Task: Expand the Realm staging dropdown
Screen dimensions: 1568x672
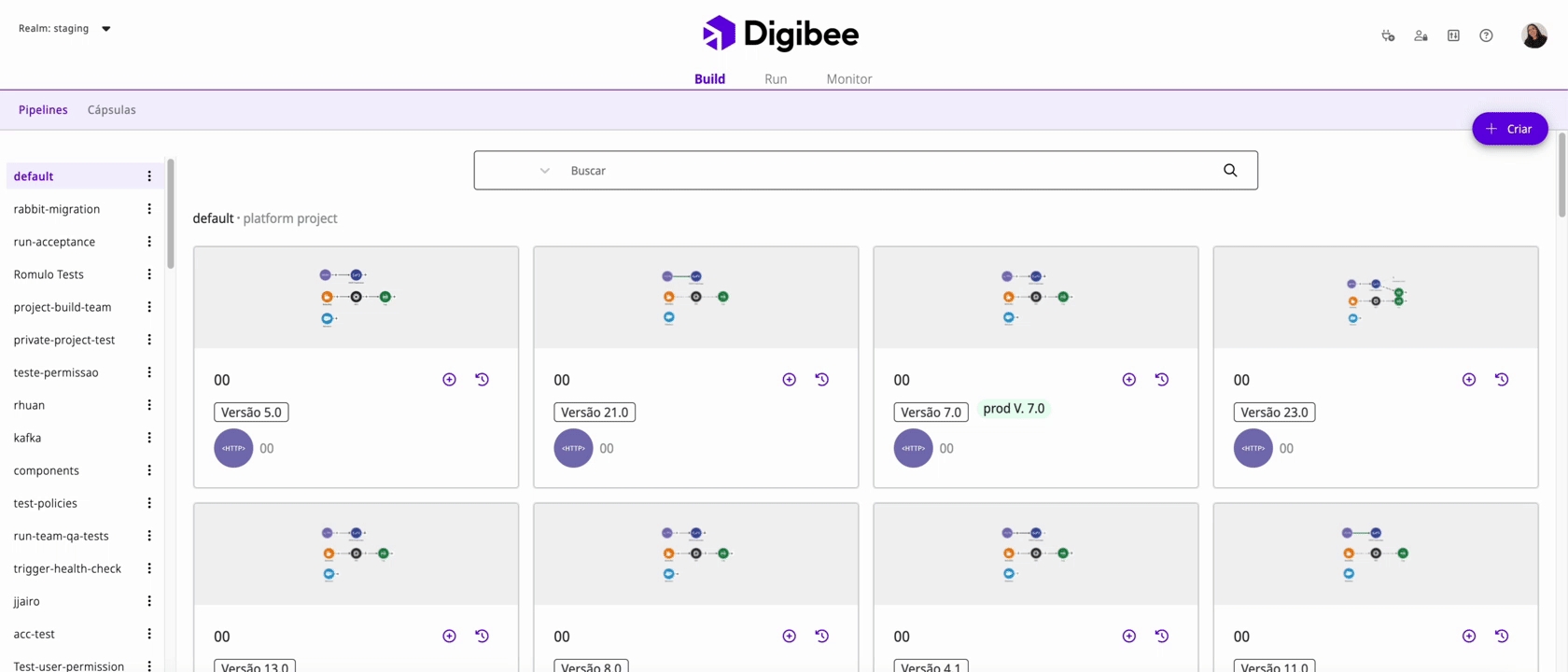Action: tap(105, 29)
